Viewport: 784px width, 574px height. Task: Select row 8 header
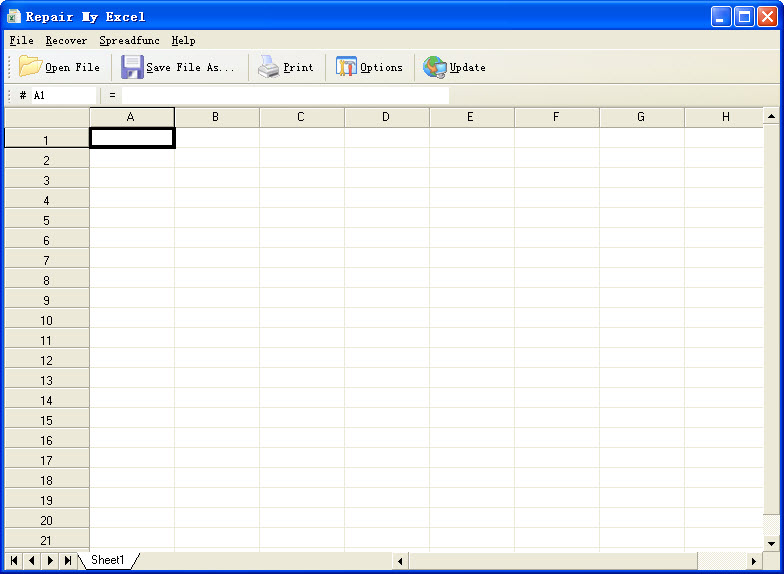[x=47, y=278]
